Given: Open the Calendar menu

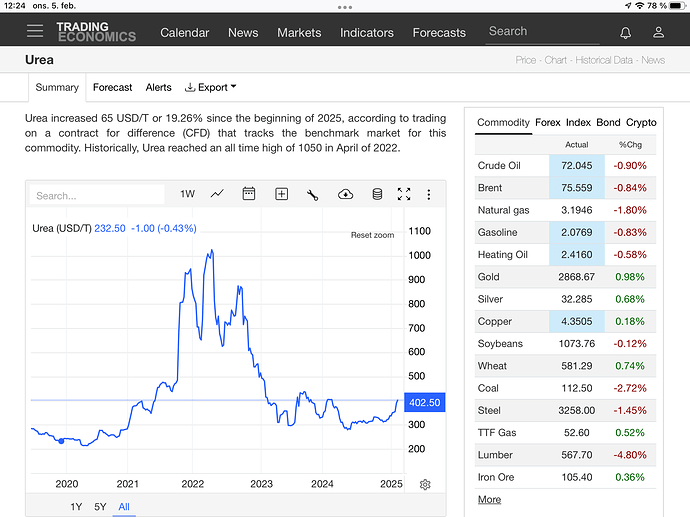Looking at the screenshot, I should point(184,33).
